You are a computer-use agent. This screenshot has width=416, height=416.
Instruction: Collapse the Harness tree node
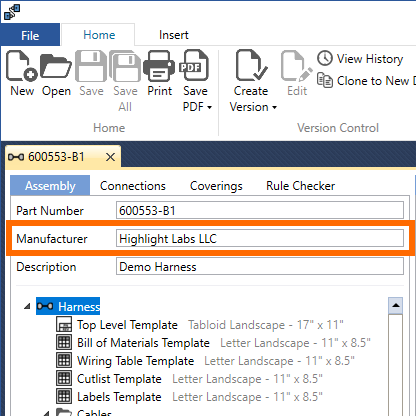[x=27, y=306]
